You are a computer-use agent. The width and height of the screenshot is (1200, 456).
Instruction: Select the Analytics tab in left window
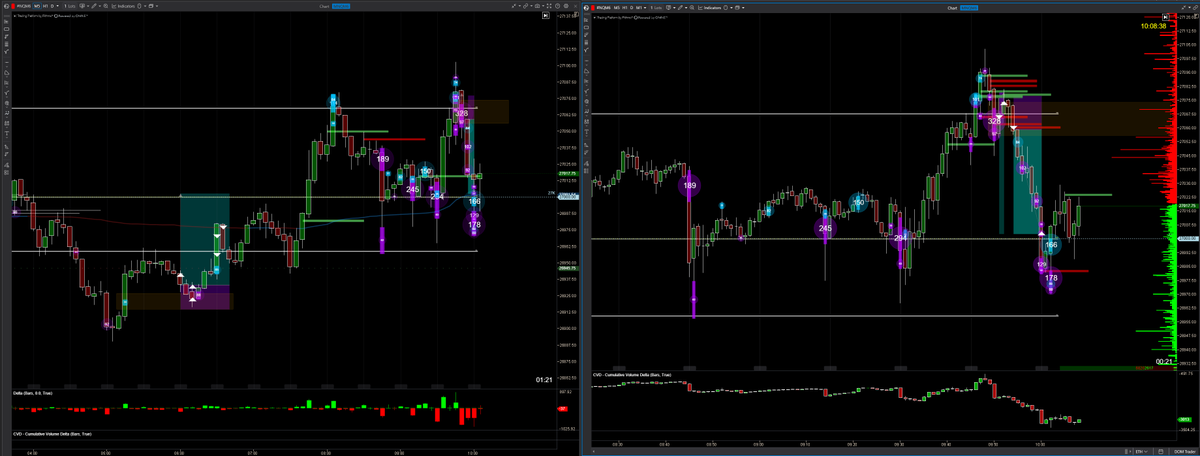coord(341,6)
